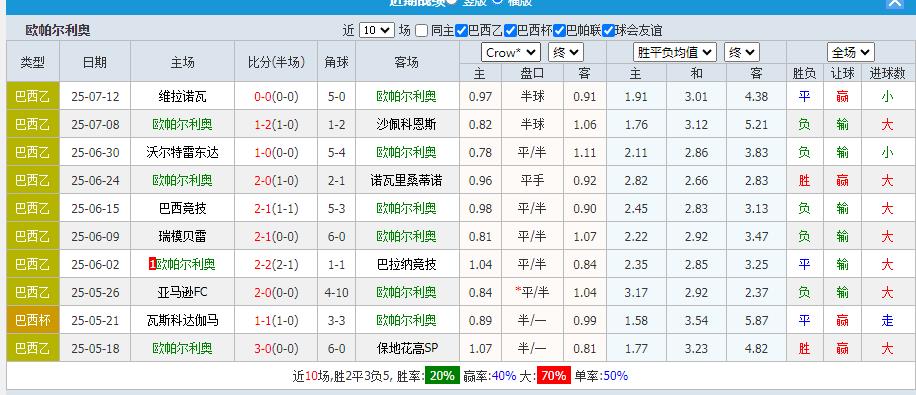Screen dimensions: 916x395
Task: Click the 50% odd rate value
Action: pyautogui.click(x=615, y=376)
